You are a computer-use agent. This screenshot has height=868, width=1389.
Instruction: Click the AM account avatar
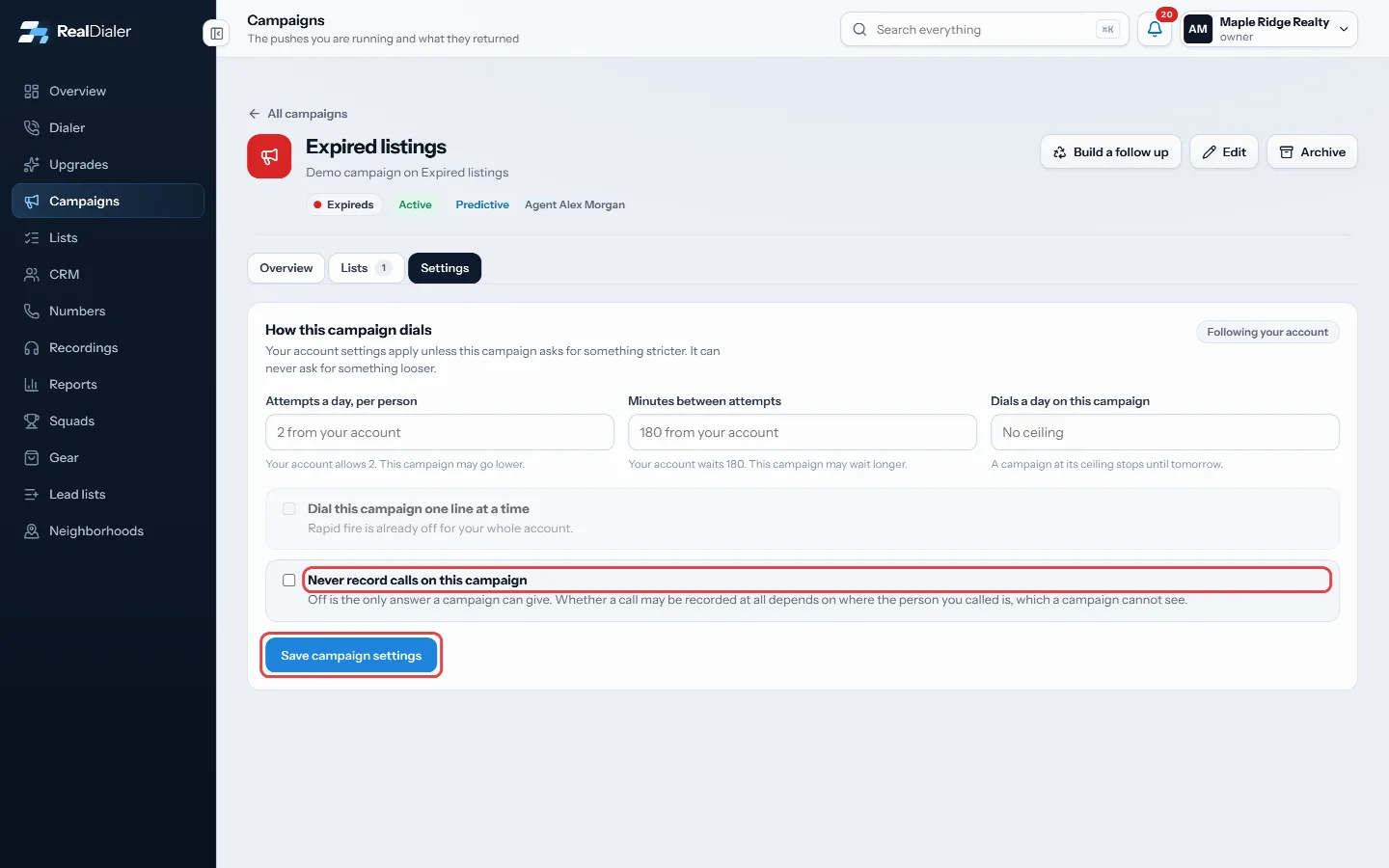click(1198, 29)
